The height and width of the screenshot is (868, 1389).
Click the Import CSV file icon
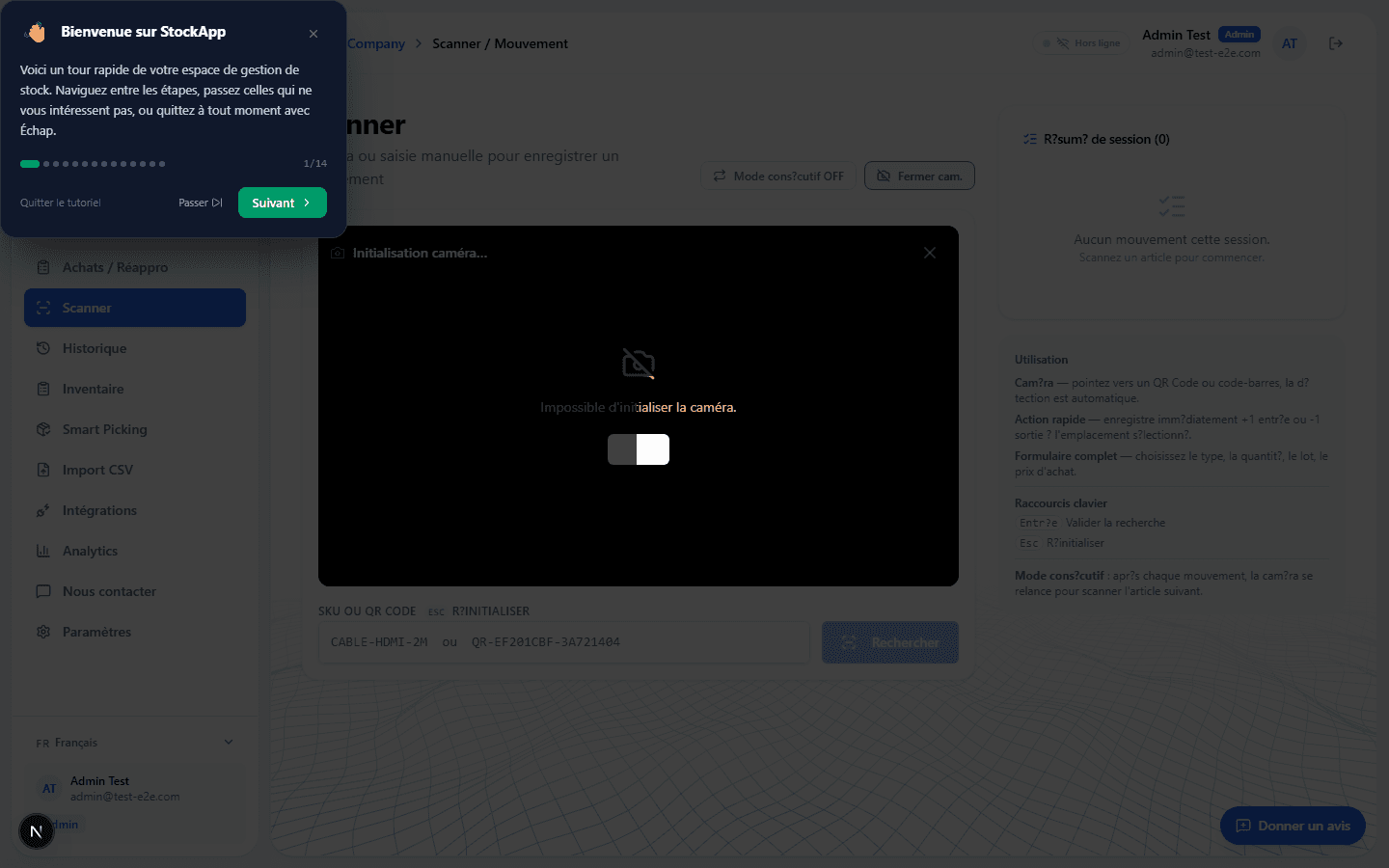[43, 470]
